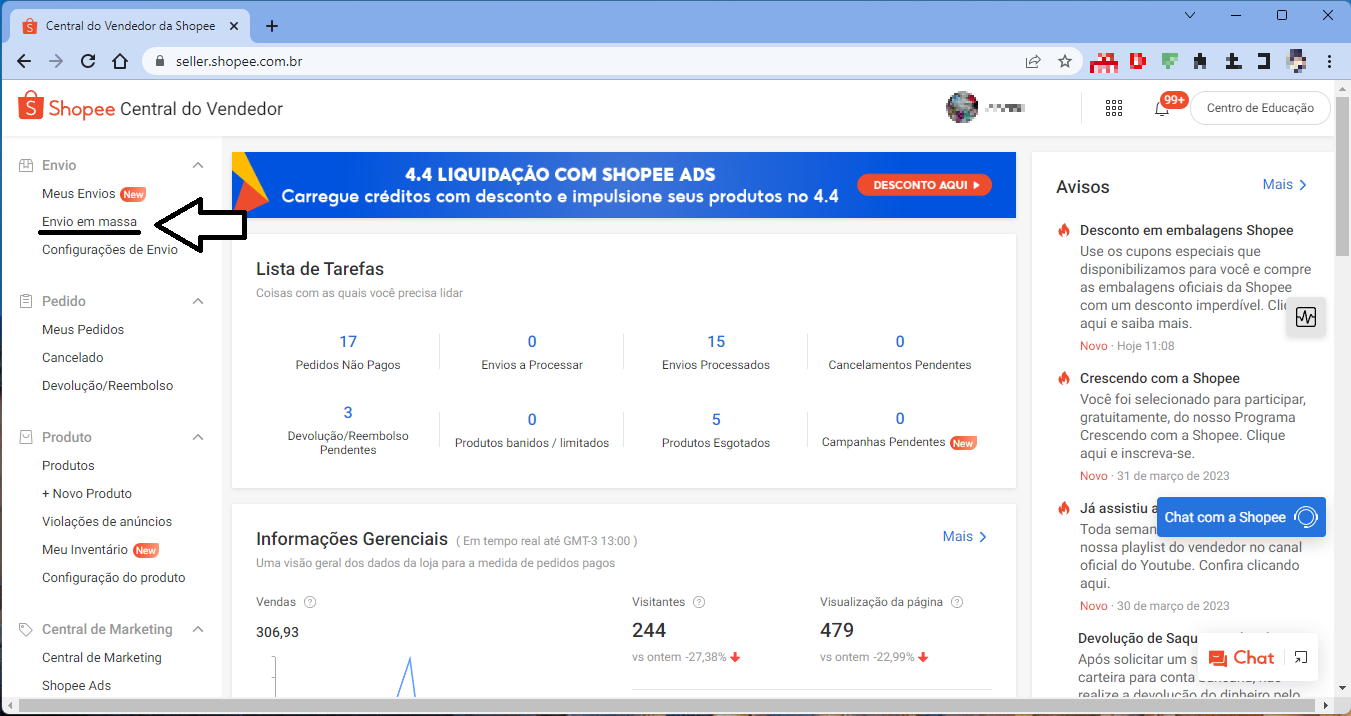Click 5 Produtos Esgotados
1351x716 pixels.
tap(716, 430)
